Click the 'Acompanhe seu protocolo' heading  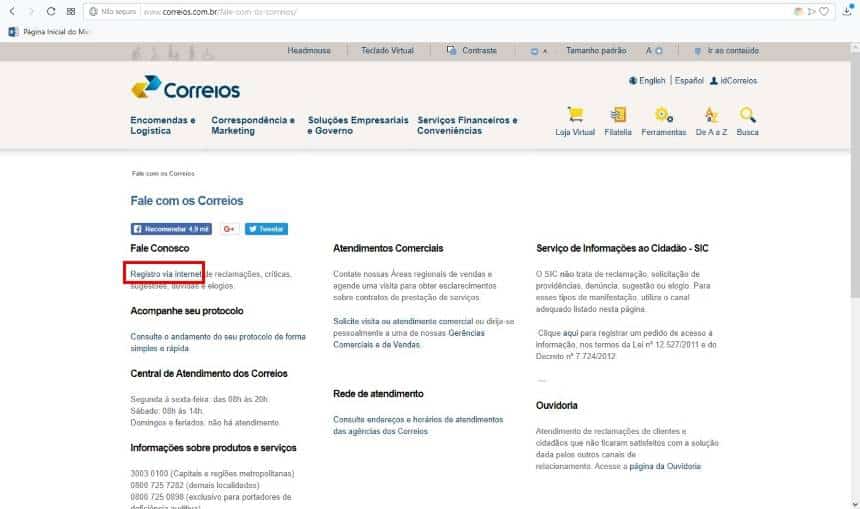(x=186, y=310)
